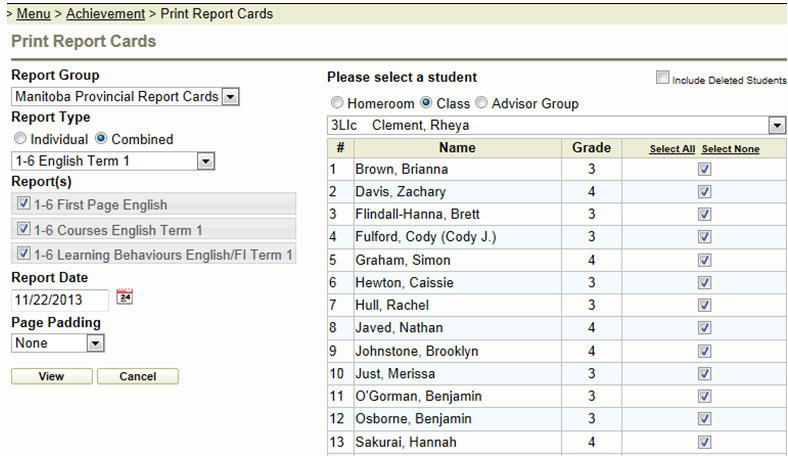Go to Menu in the breadcrumb

[x=34, y=14]
